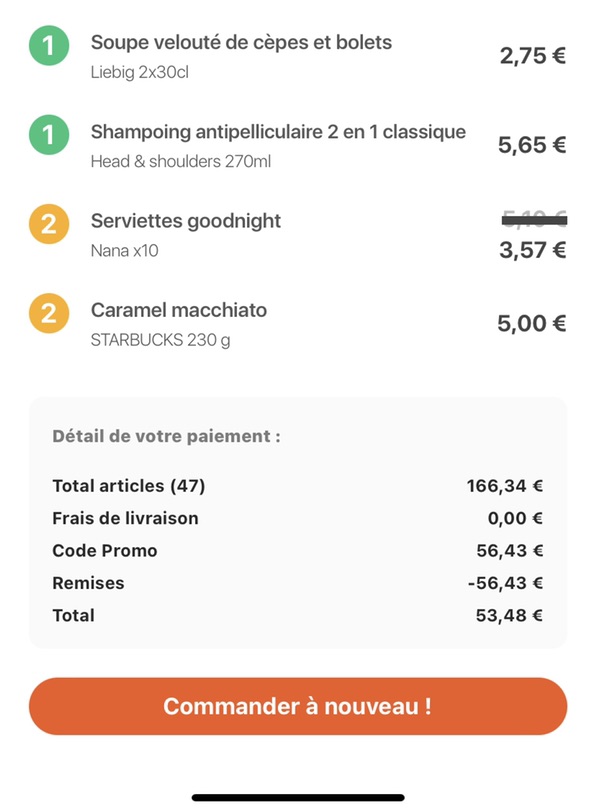This screenshot has height=812, width=596.
Task: Select the Code Promo row
Action: pyautogui.click(x=298, y=550)
